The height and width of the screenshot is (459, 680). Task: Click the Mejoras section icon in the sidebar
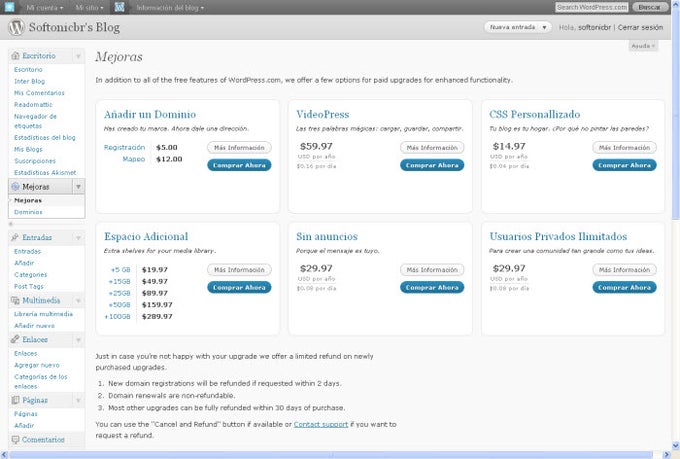coord(16,187)
